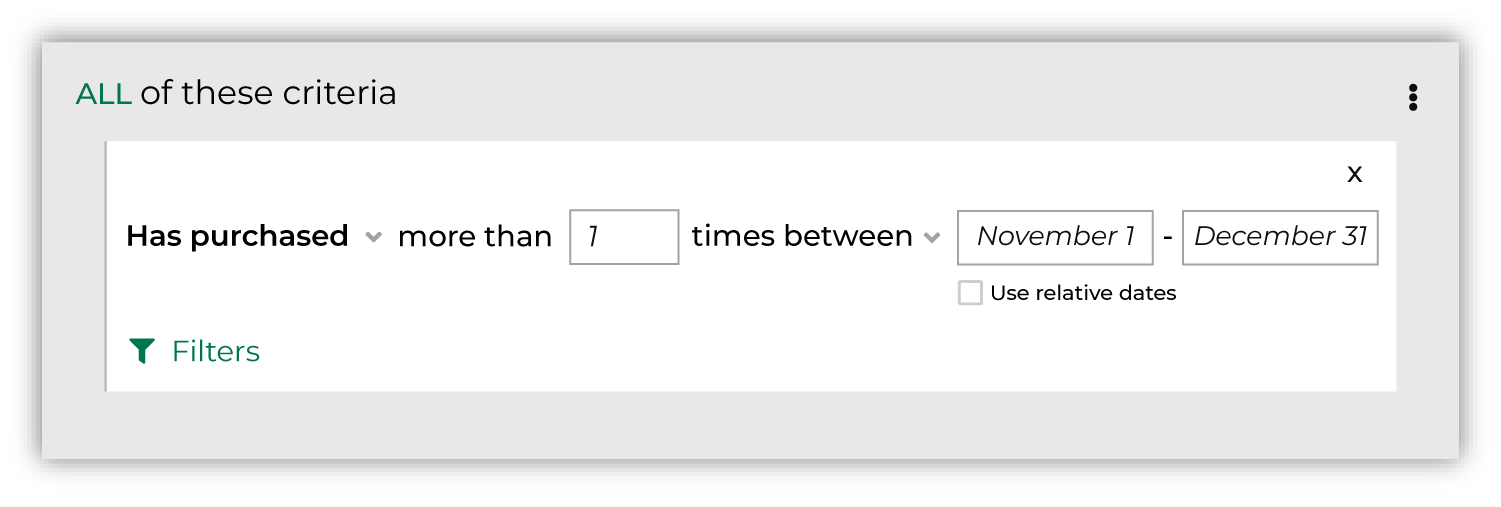1501x507 pixels.
Task: Click the Use relative dates label
Action: [x=1083, y=293]
